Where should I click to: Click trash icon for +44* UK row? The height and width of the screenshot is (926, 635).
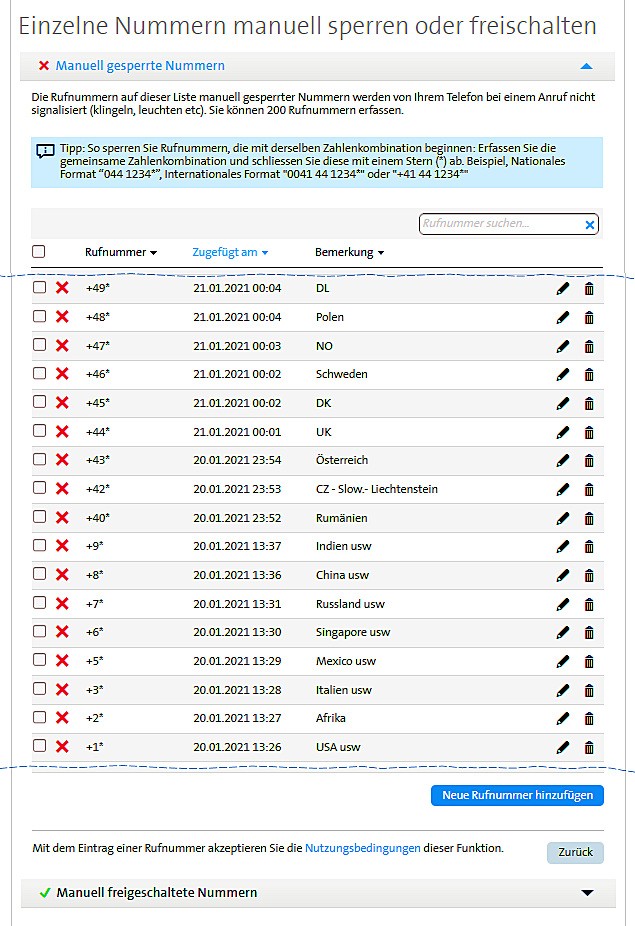tap(589, 432)
